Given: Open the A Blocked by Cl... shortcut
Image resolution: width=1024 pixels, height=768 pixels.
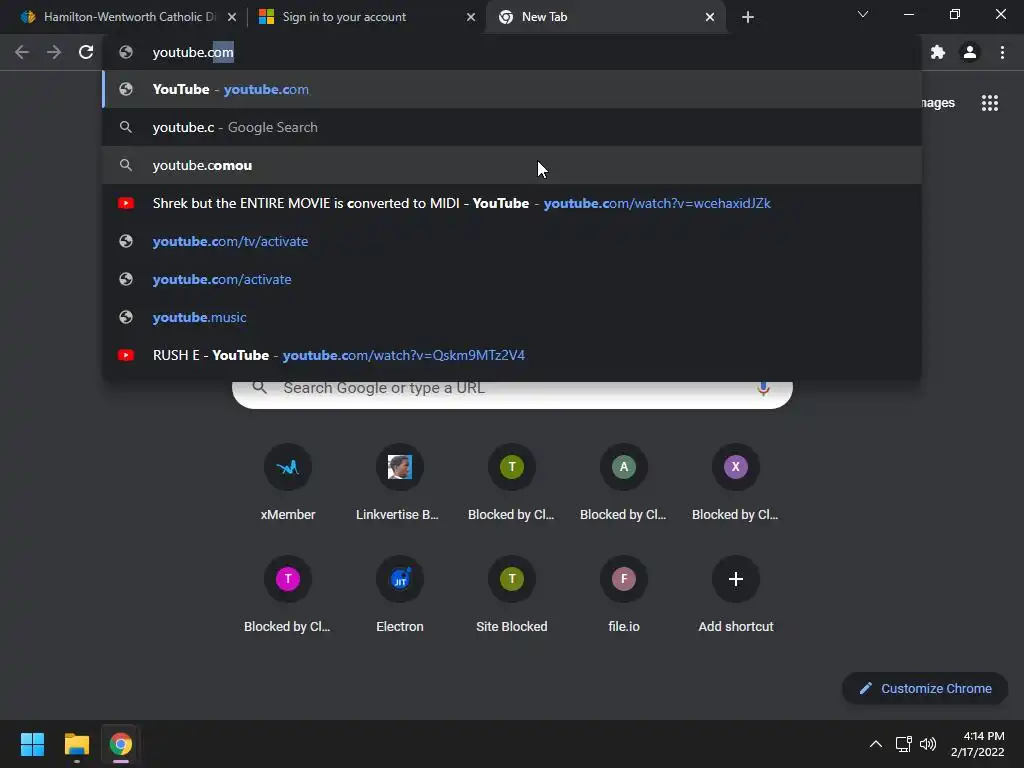Looking at the screenshot, I should pos(624,483).
